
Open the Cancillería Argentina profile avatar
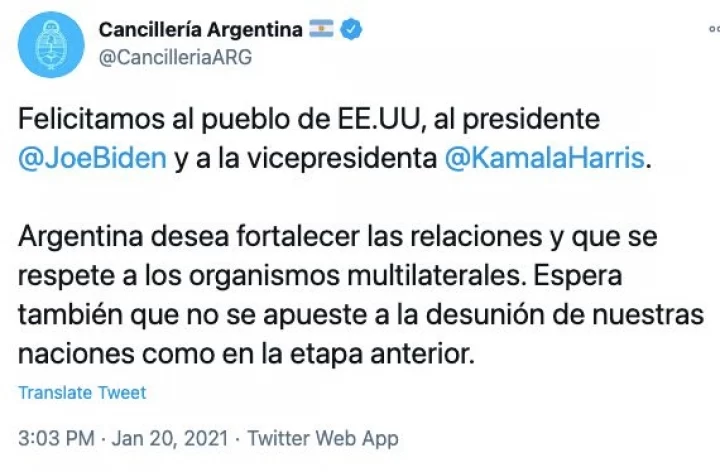[51, 45]
